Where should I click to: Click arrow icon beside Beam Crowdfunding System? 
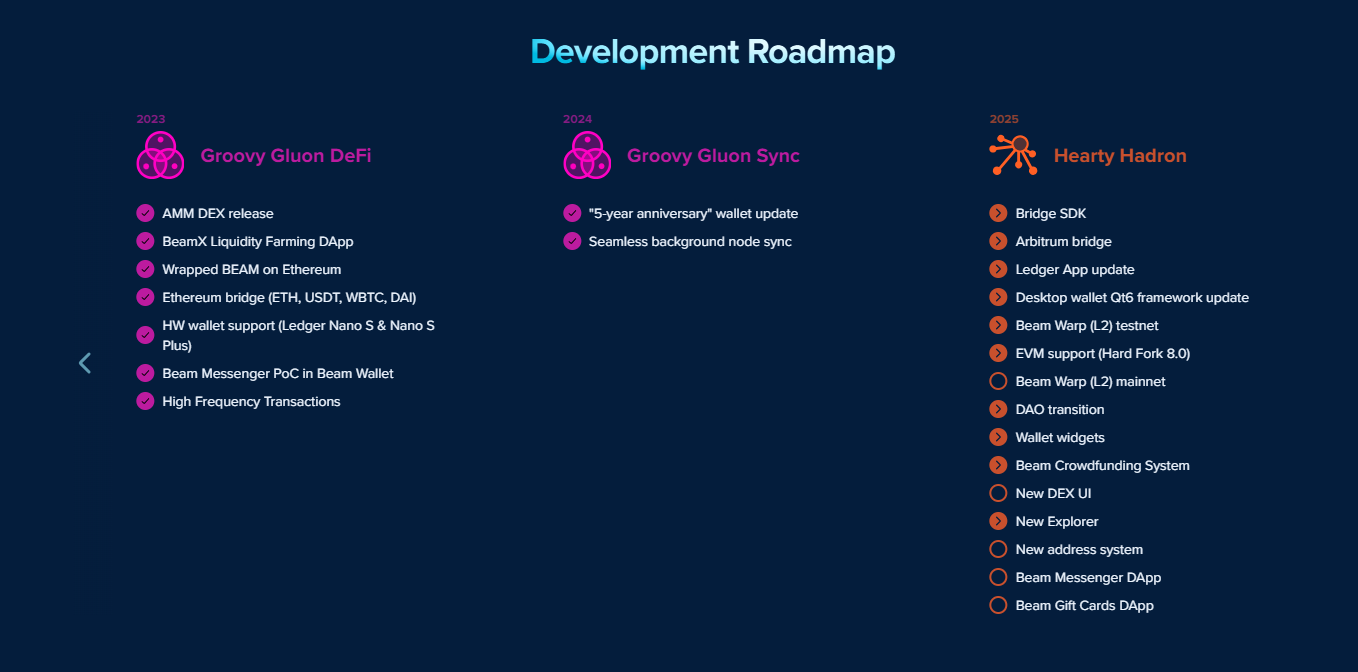[998, 465]
